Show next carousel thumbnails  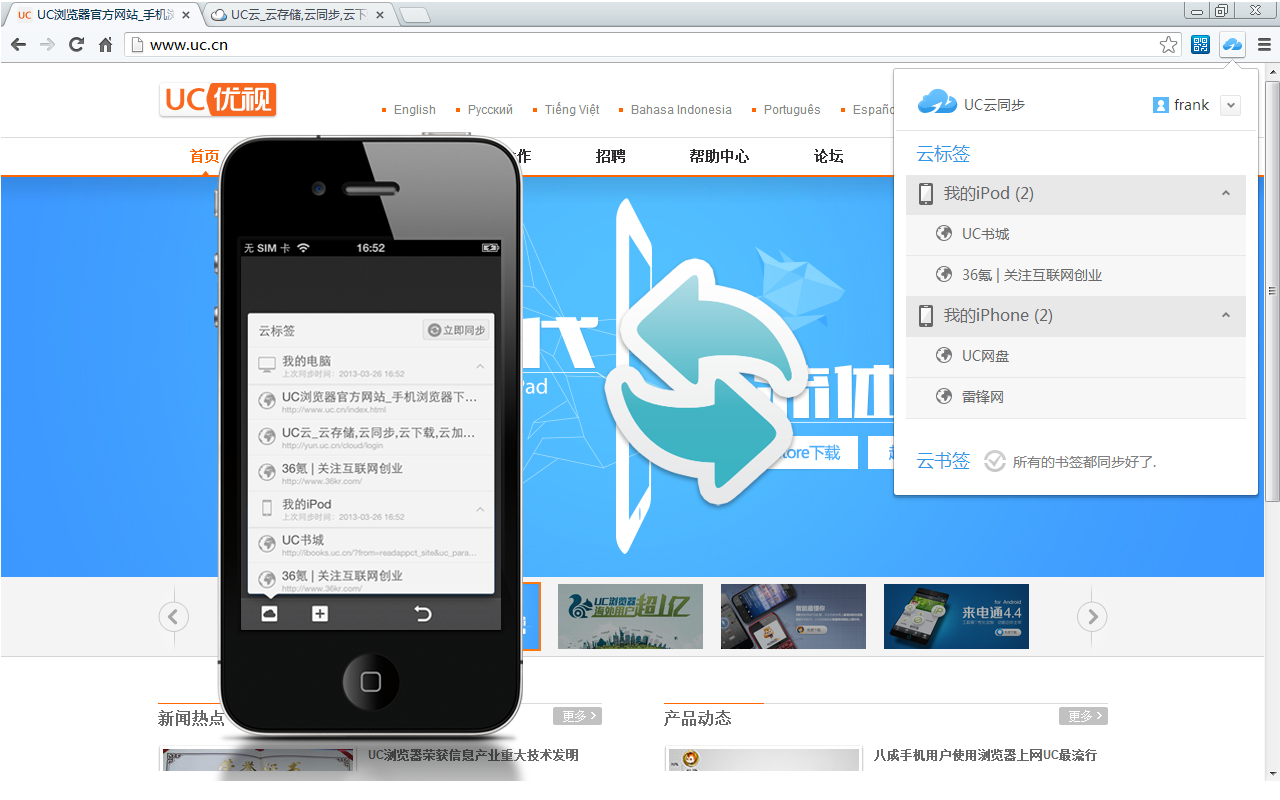(x=1092, y=617)
